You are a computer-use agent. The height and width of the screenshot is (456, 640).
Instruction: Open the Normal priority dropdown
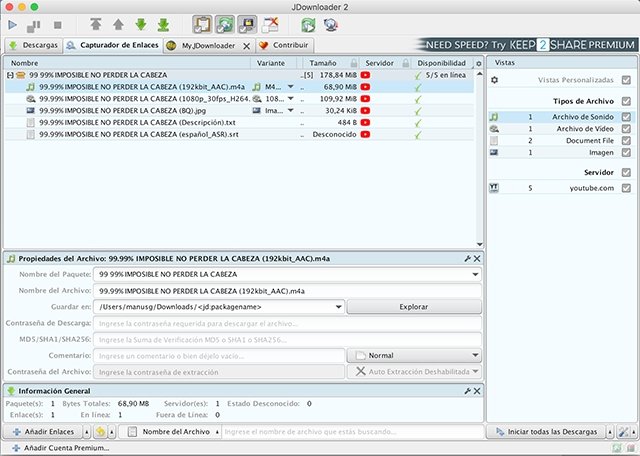pos(414,356)
